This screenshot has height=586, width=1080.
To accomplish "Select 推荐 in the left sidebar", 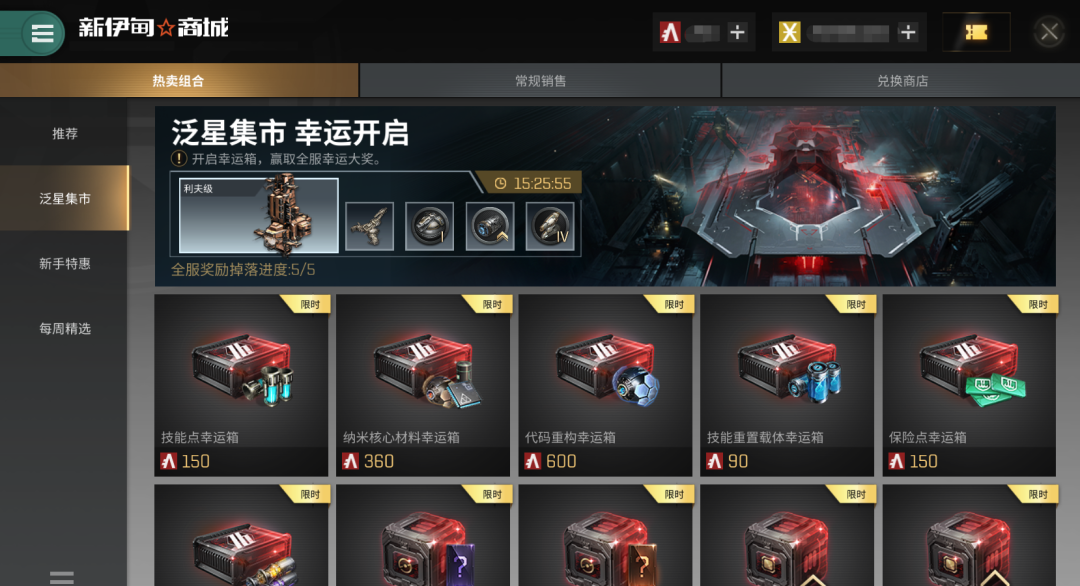I will click(x=64, y=134).
